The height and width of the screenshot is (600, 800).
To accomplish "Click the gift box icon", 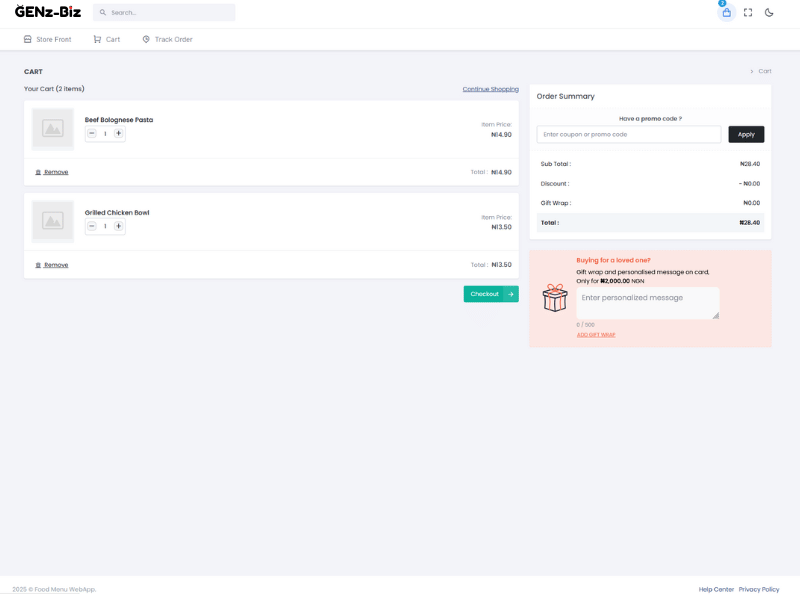I will click(x=554, y=297).
